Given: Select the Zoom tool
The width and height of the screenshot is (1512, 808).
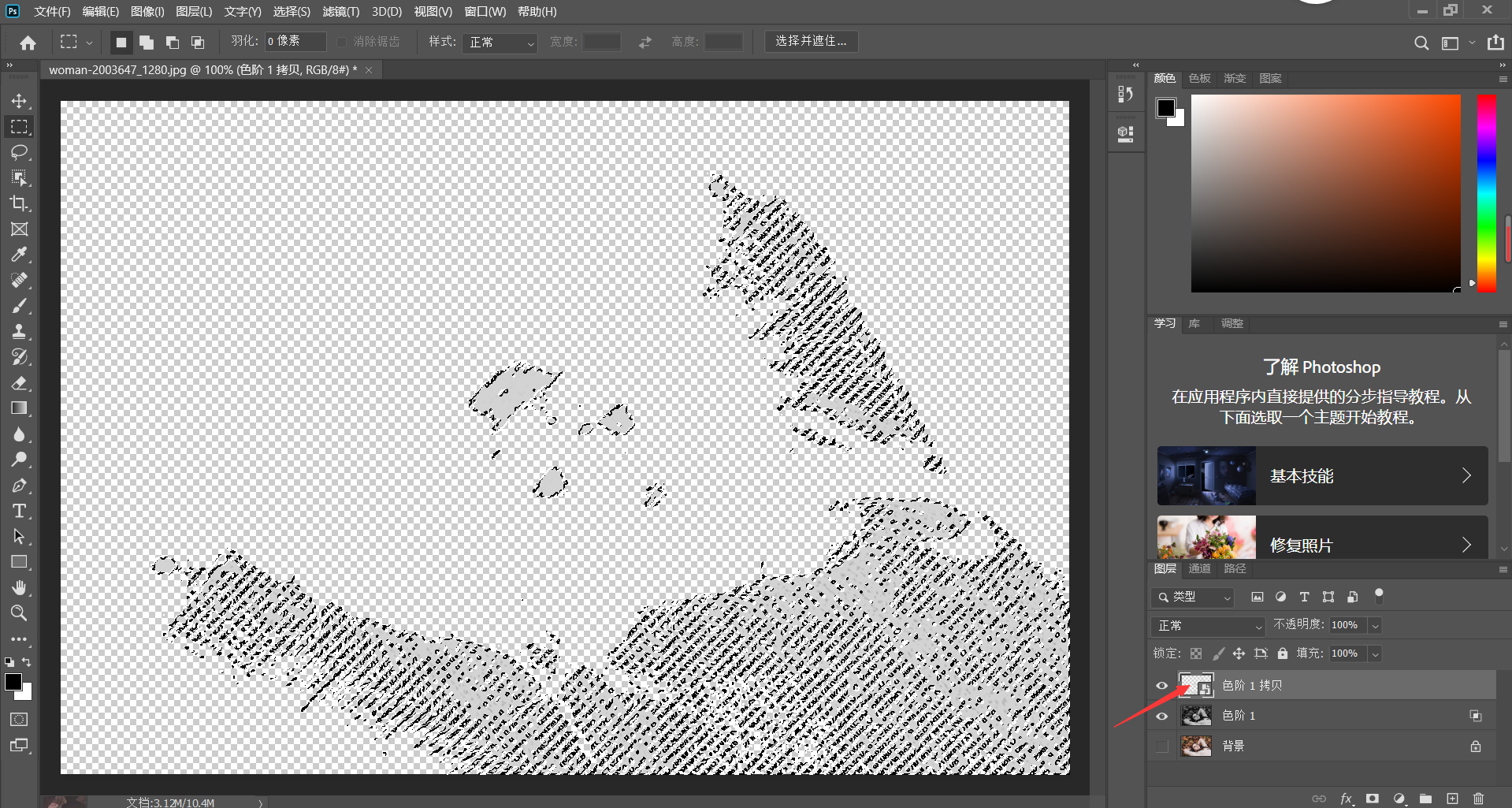Looking at the screenshot, I should [x=19, y=613].
